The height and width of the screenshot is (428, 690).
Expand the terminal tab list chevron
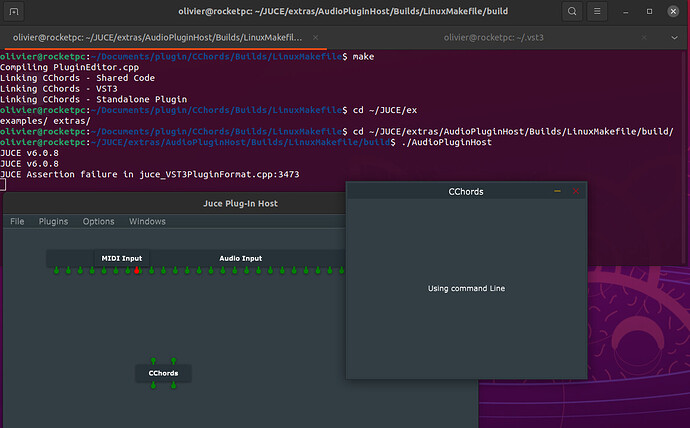pyautogui.click(x=674, y=38)
